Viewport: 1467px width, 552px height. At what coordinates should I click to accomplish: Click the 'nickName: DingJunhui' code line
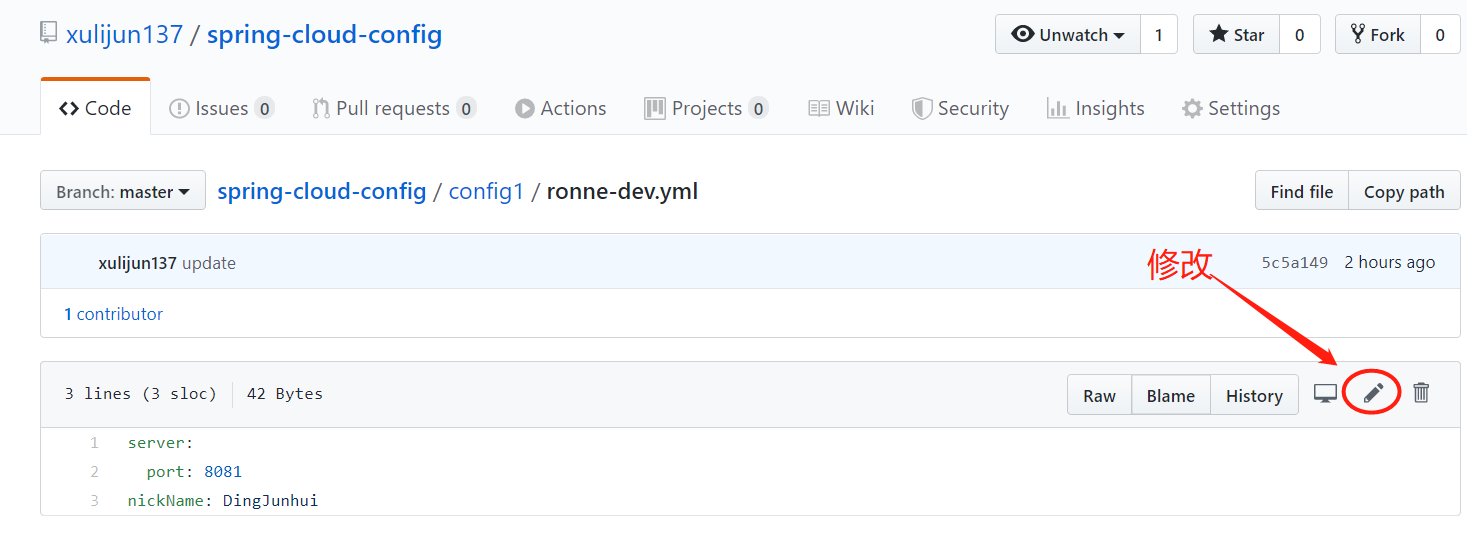223,500
